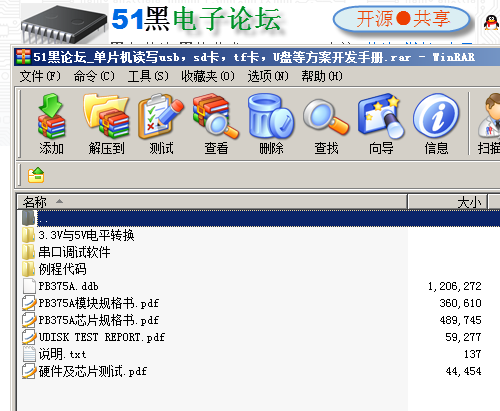Click size value 59,277
This screenshot has width=500, height=411.
[463, 337]
